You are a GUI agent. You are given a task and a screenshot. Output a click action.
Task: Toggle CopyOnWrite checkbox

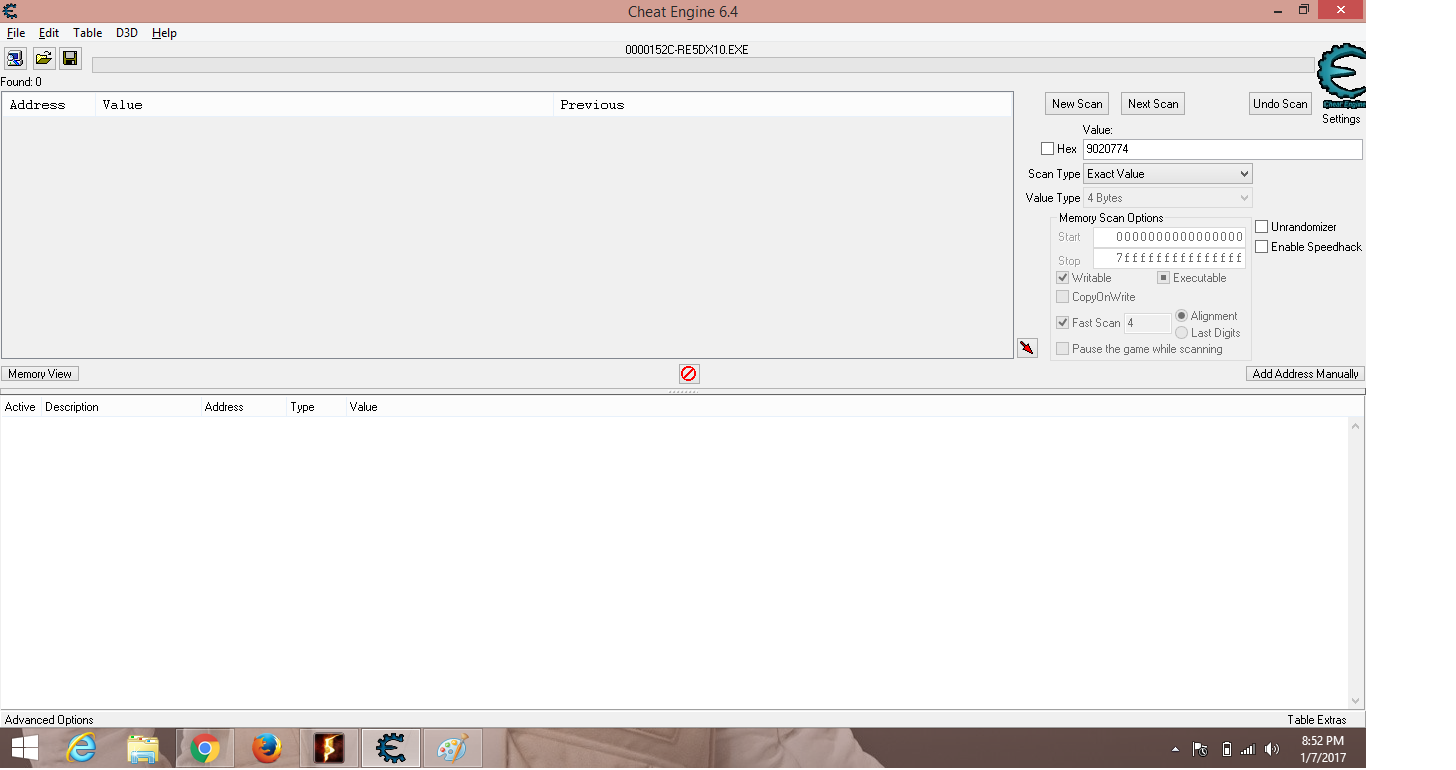coord(1063,297)
